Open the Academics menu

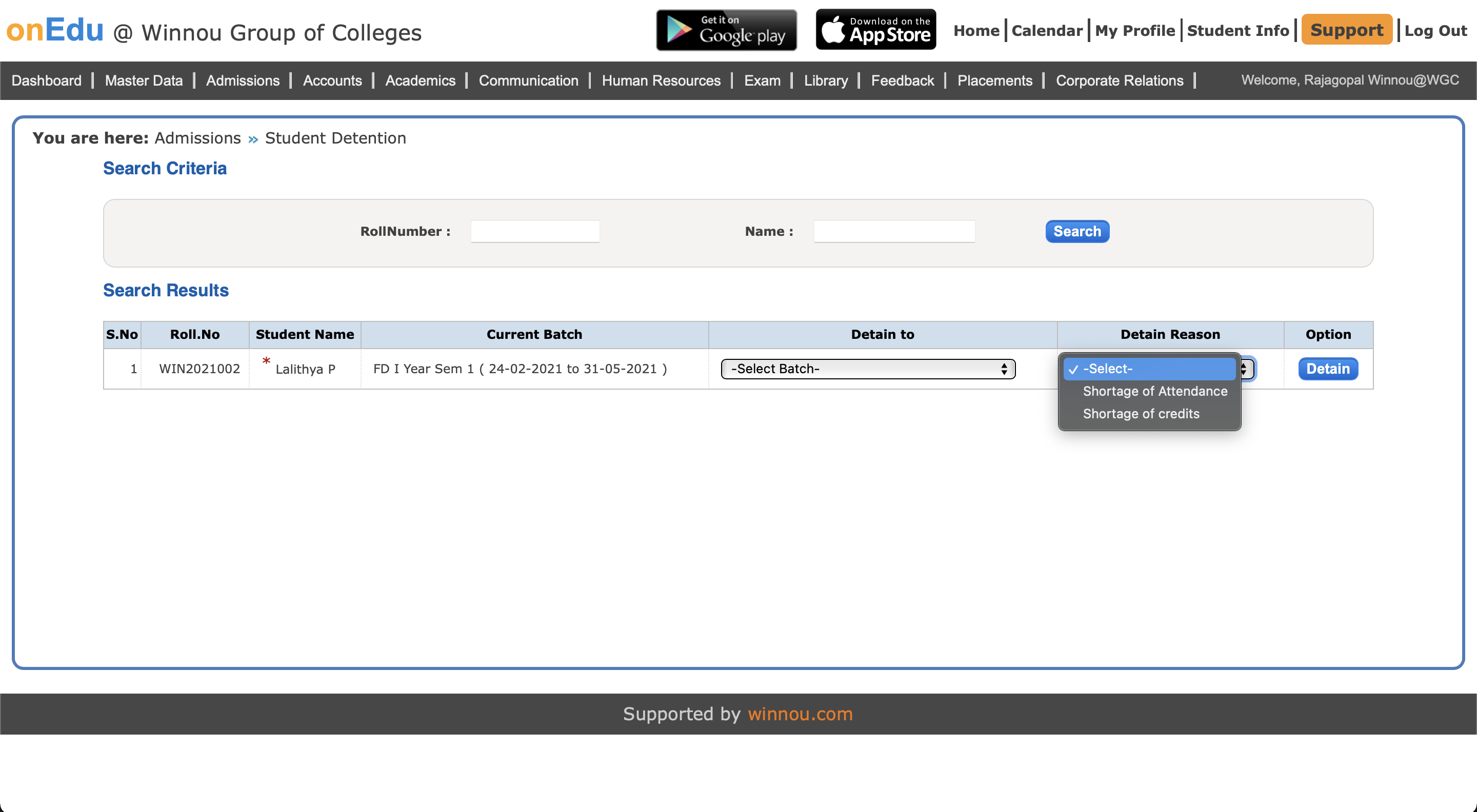click(x=420, y=81)
